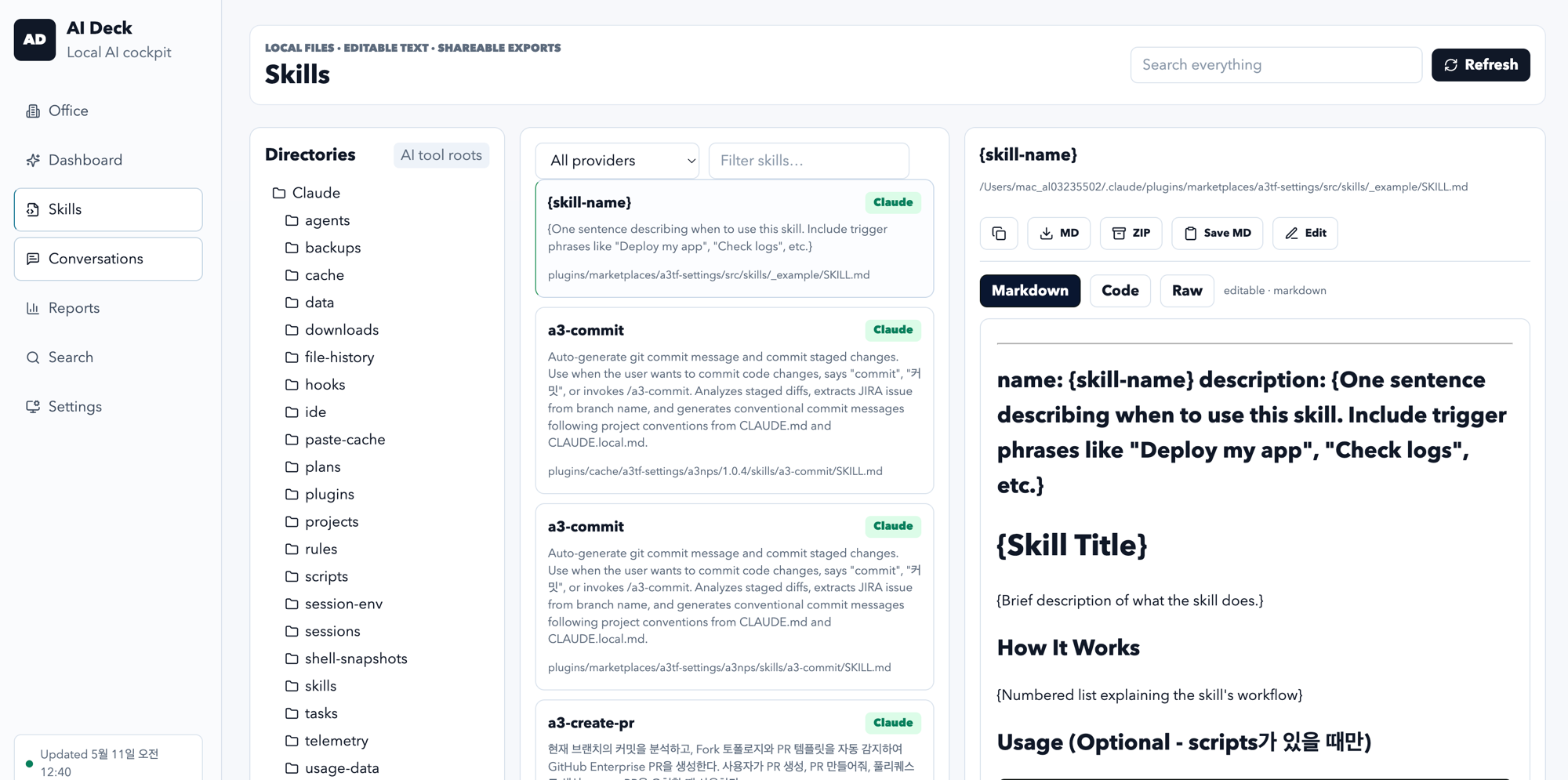This screenshot has height=780, width=1568.
Task: Switch to the Markdown view tab
Action: [x=1029, y=291]
